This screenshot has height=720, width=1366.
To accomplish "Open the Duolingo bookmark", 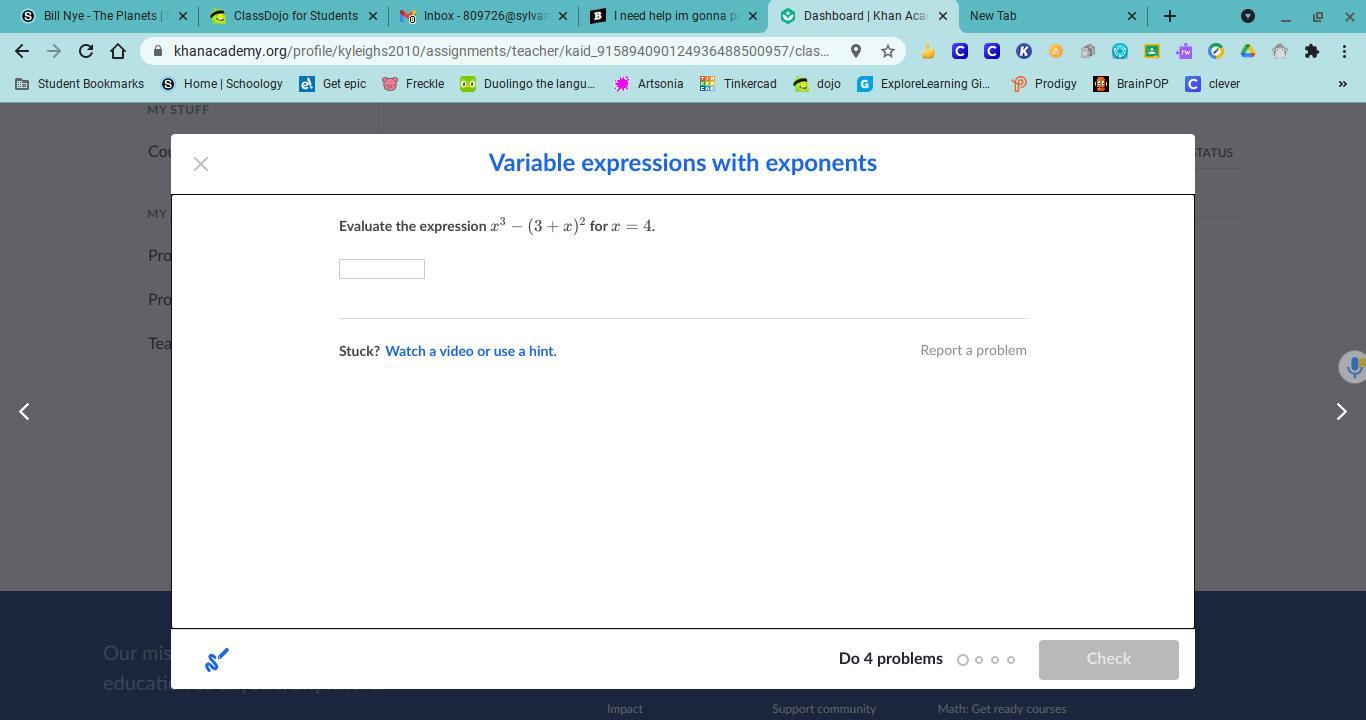I will (x=528, y=84).
